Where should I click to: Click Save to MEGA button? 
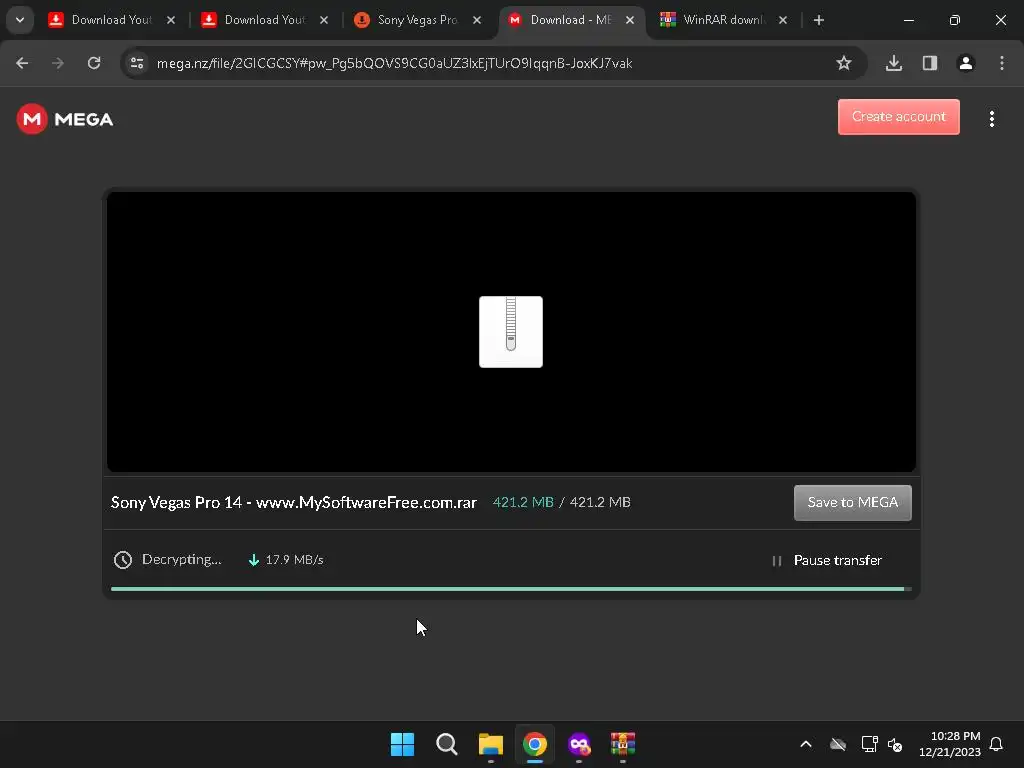852,502
